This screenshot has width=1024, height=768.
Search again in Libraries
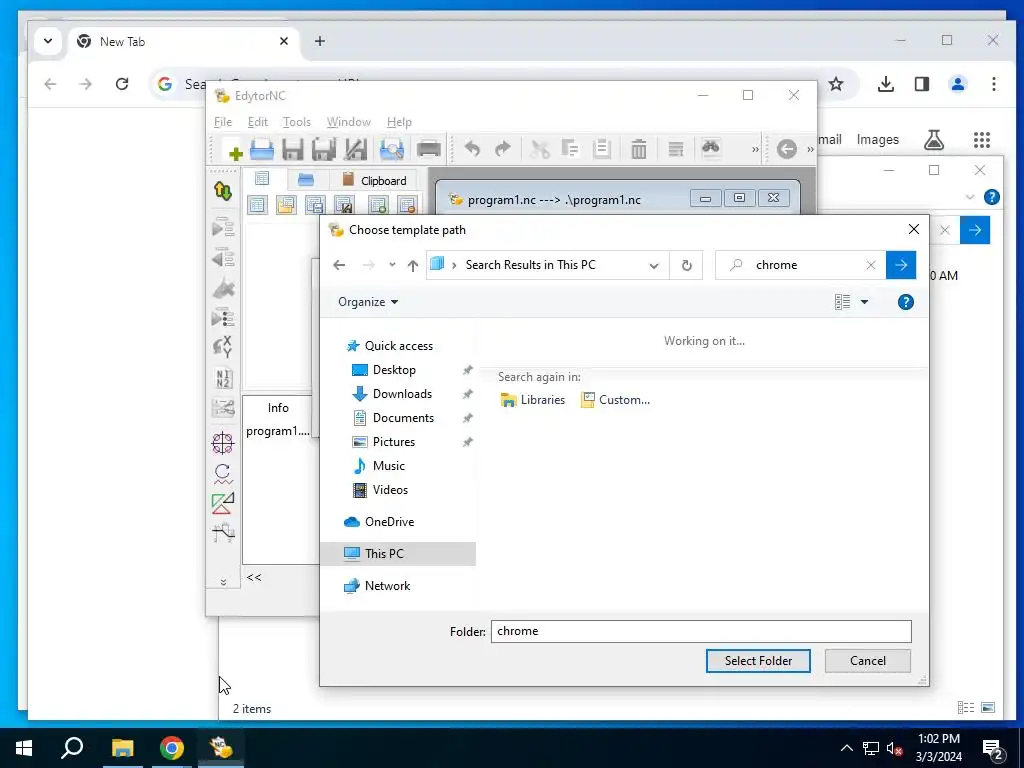(532, 400)
